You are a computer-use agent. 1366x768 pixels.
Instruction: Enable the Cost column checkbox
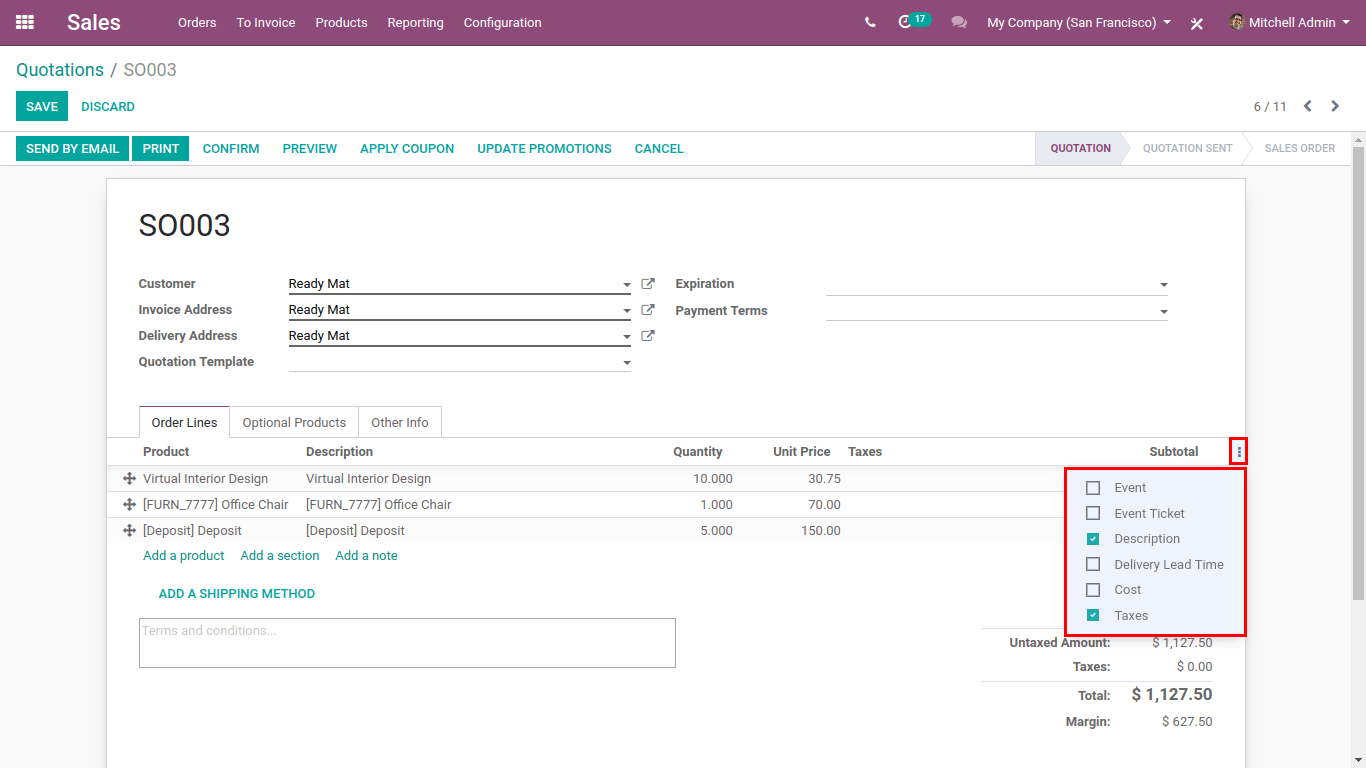(1093, 590)
